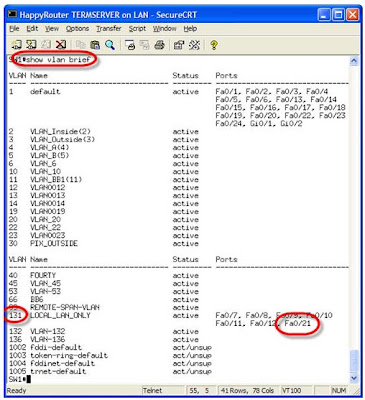Screen dimensions: 365x400
Task: Click the 'VLAN_B(5)' row name
Action: 50,155
